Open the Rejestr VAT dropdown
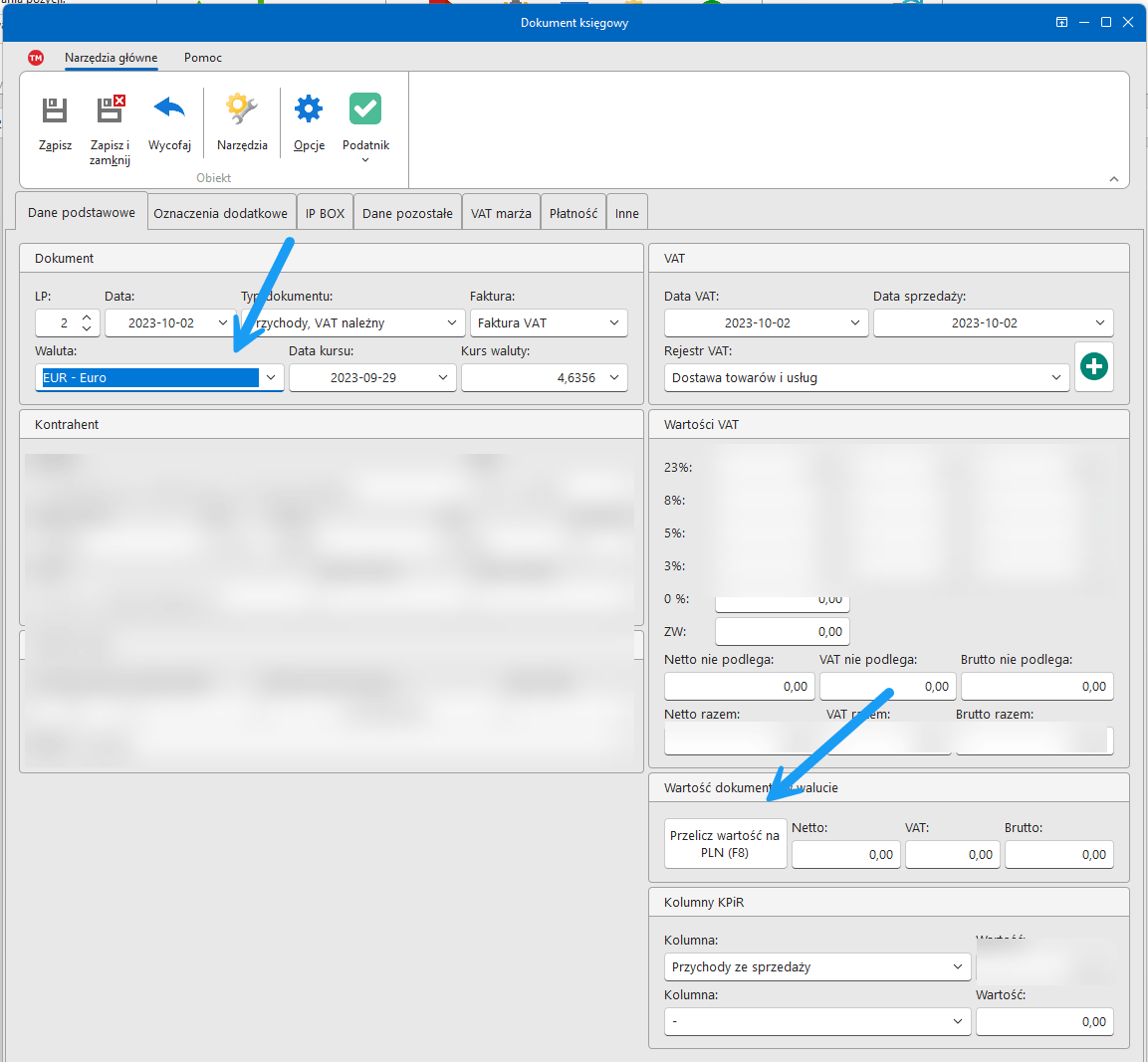 (x=1056, y=378)
